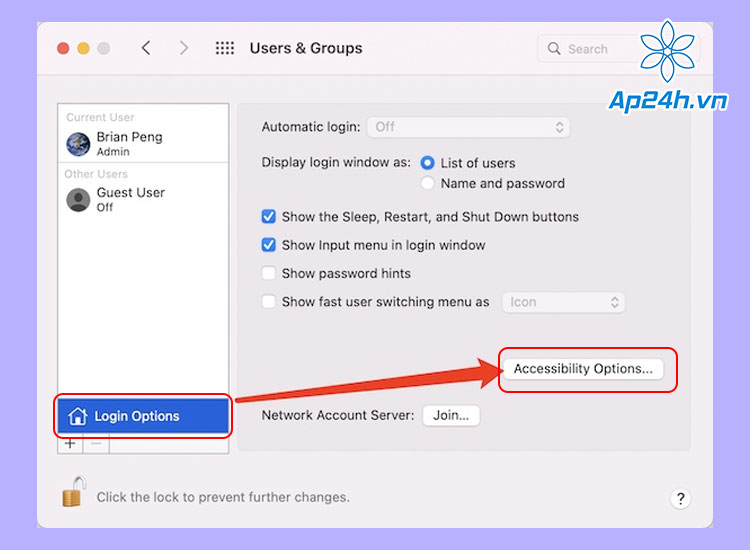Click Guest User silhouette avatar

[x=78, y=199]
